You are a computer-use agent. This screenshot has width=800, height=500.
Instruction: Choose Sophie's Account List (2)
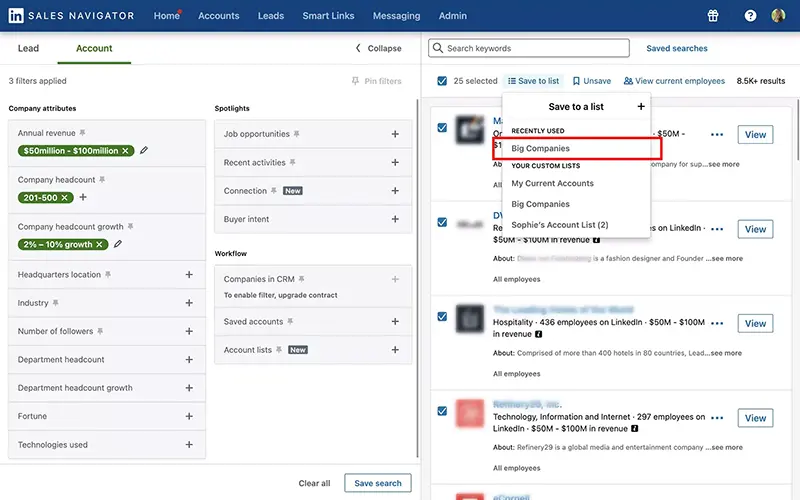[560, 225]
